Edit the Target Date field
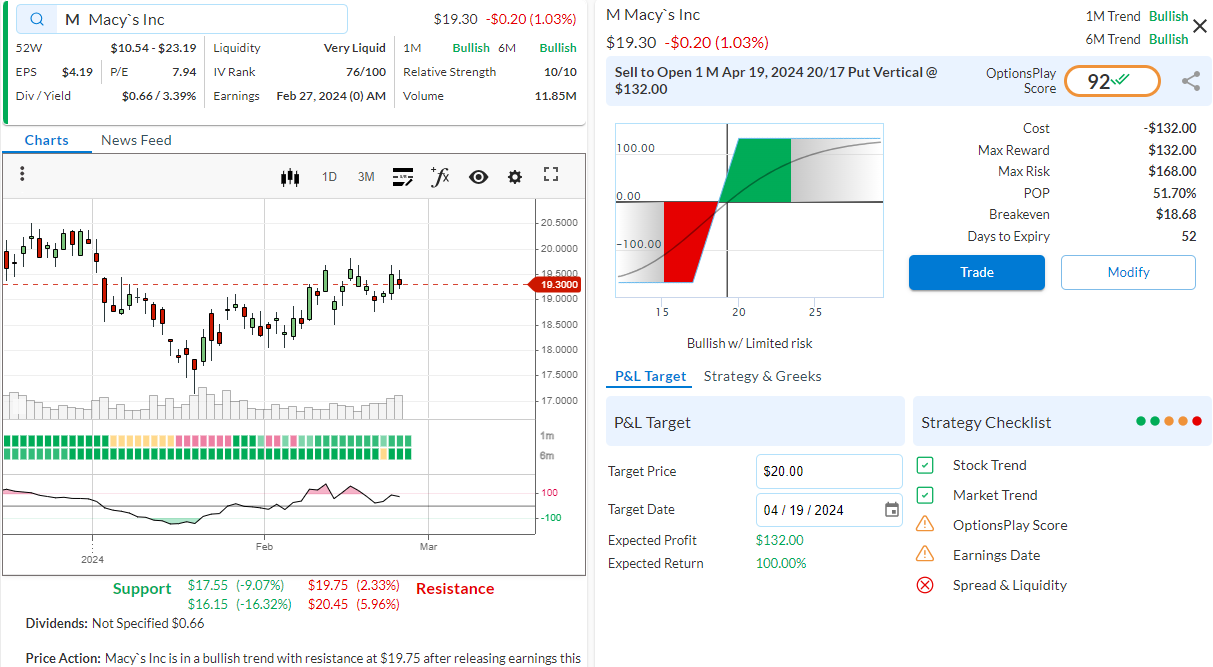The height and width of the screenshot is (667, 1213). point(829,510)
